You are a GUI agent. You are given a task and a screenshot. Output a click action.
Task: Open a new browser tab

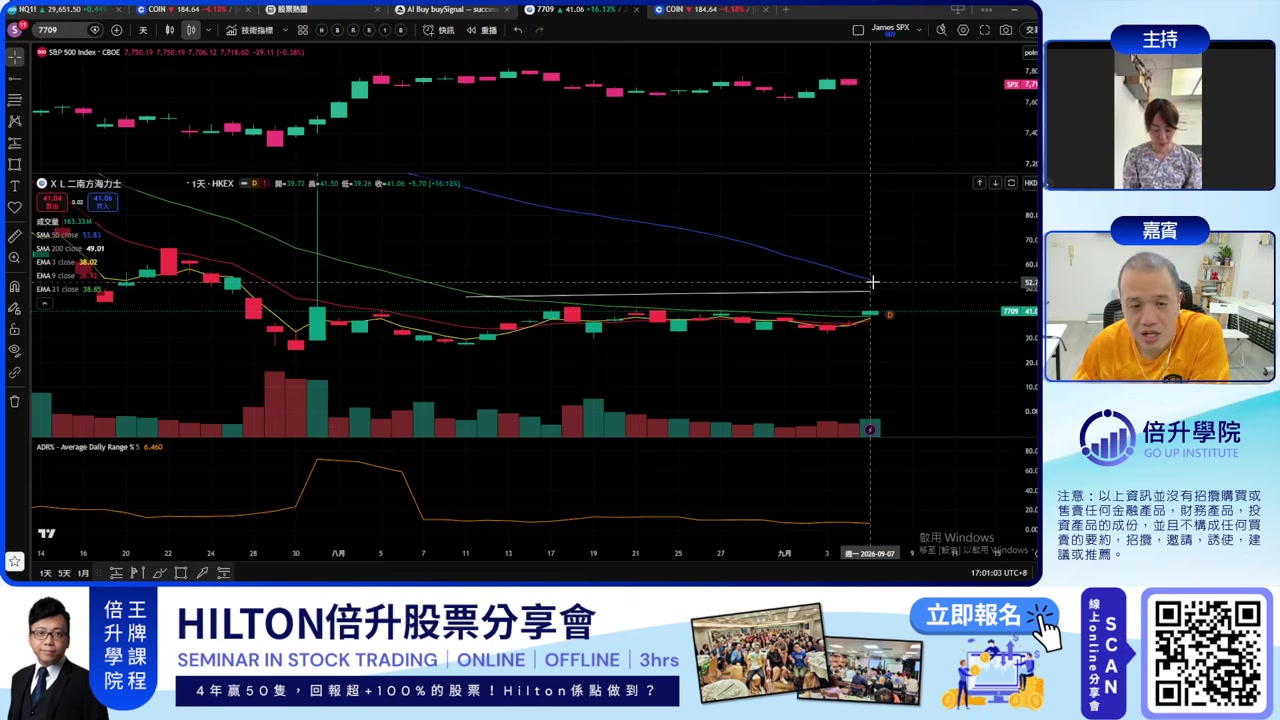point(786,9)
